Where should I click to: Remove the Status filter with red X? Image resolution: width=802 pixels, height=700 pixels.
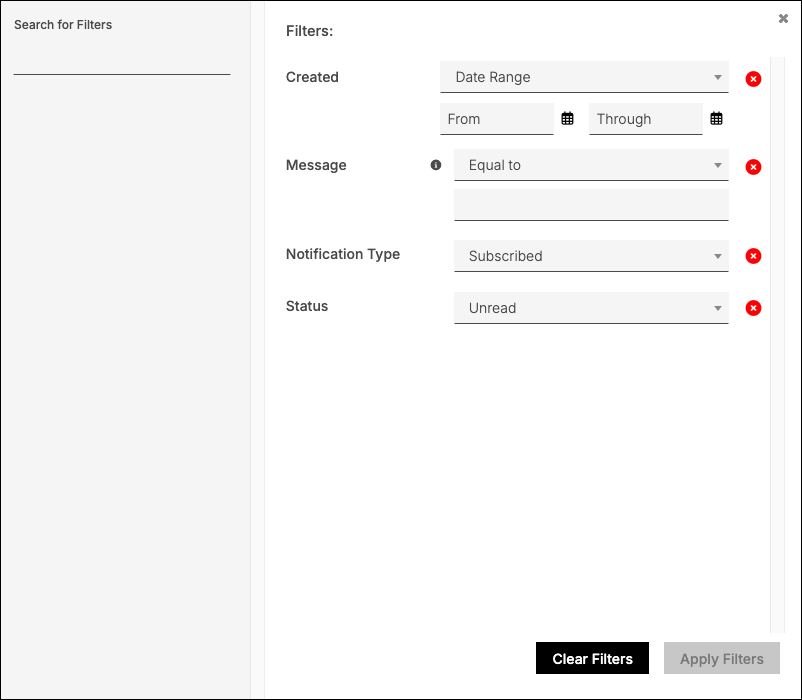click(x=753, y=308)
